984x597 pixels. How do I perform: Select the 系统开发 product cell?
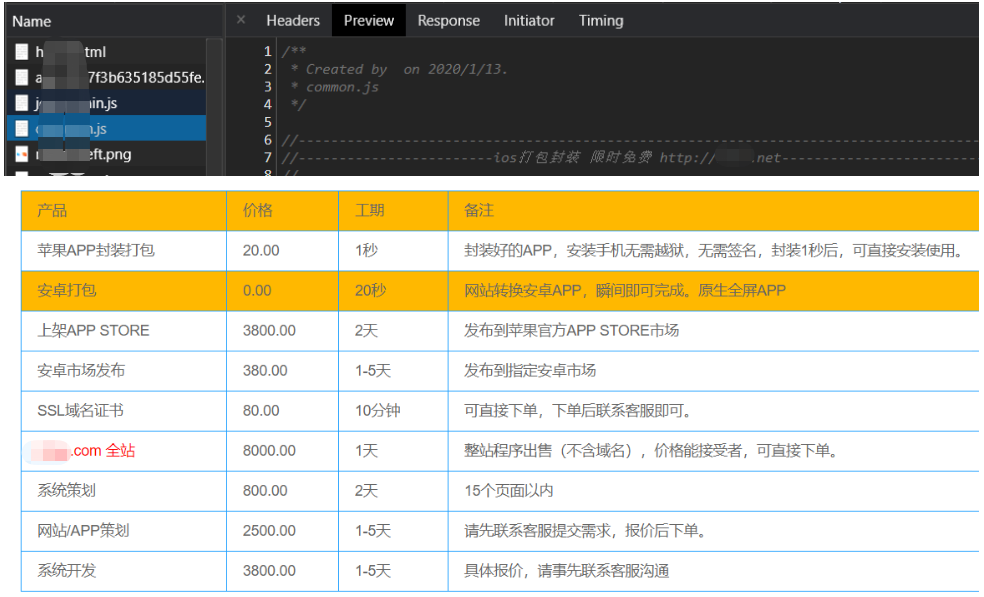coord(124,571)
